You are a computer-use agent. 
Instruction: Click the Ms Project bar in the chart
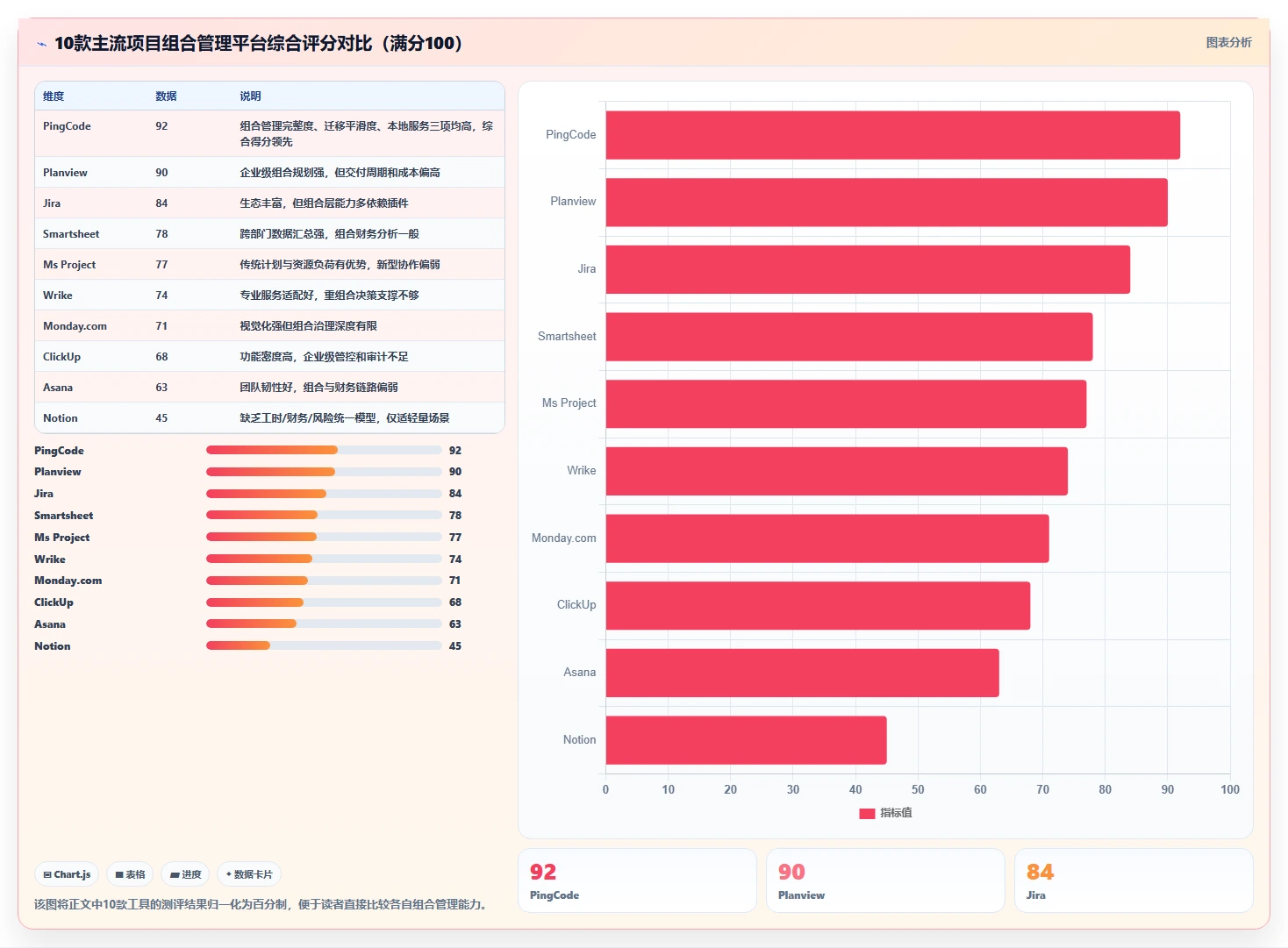(846, 403)
